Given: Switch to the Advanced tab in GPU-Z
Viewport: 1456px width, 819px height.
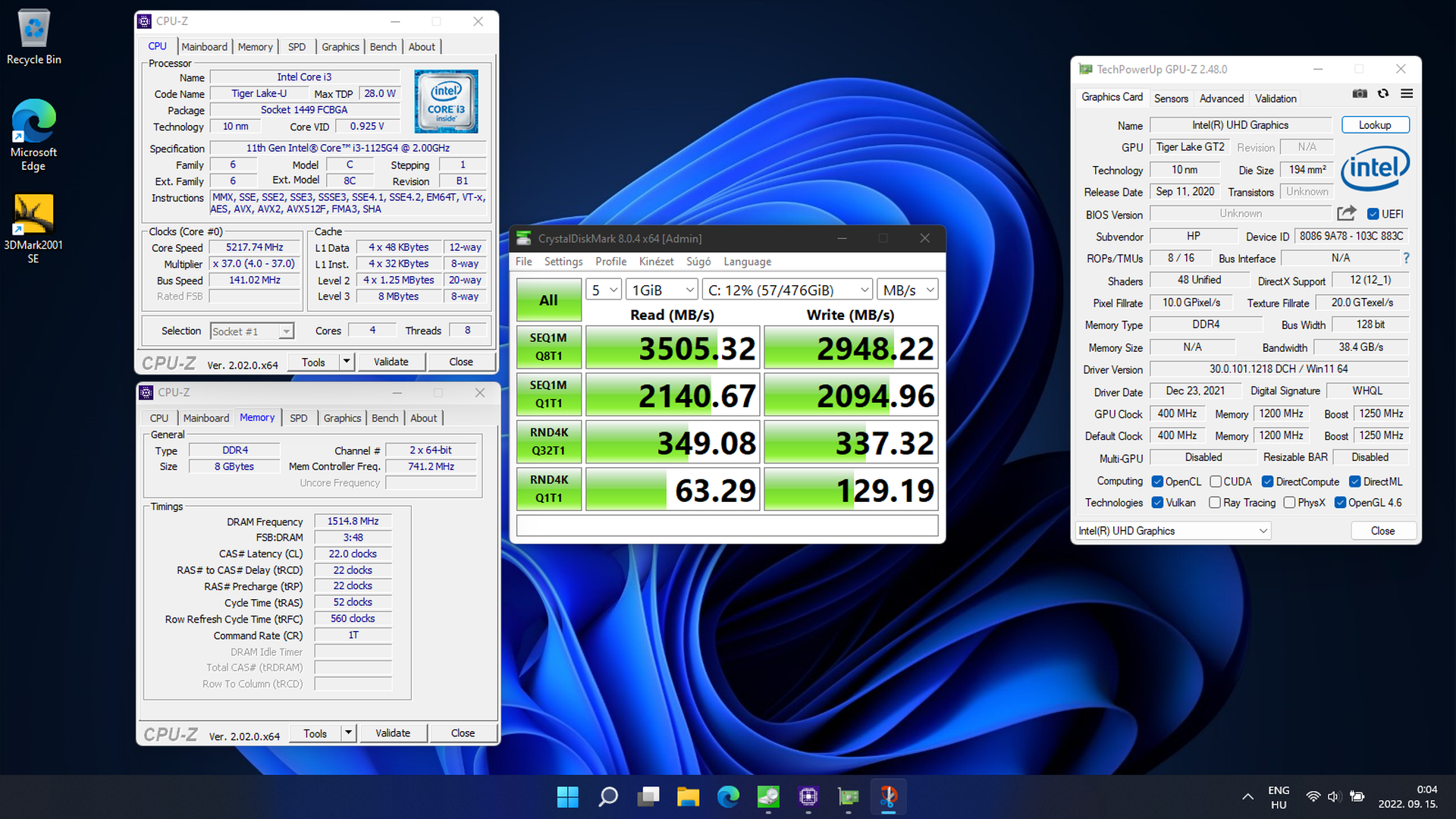Looking at the screenshot, I should click(x=1221, y=99).
